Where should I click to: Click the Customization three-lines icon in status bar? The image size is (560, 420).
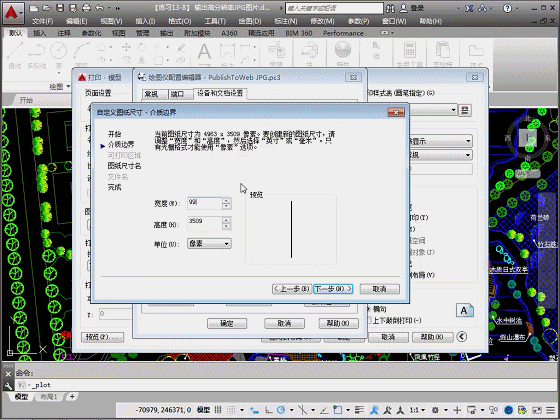point(551,410)
